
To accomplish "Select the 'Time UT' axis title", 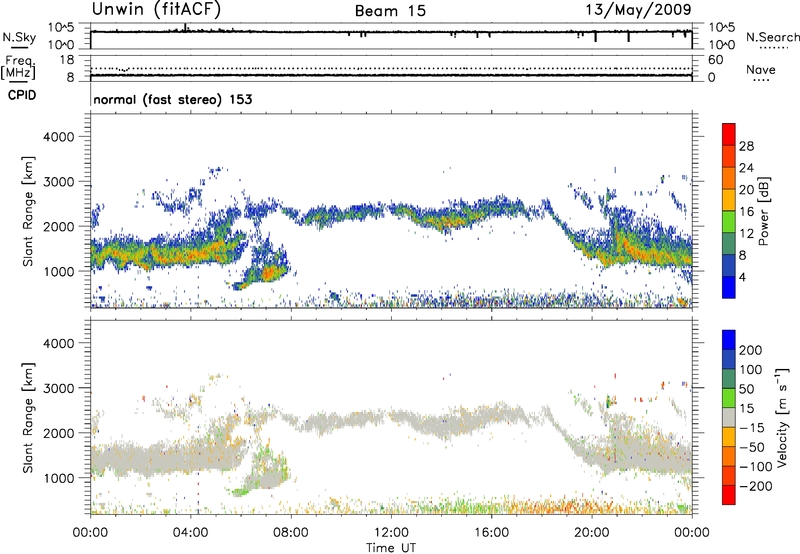I will pyautogui.click(x=391, y=548).
